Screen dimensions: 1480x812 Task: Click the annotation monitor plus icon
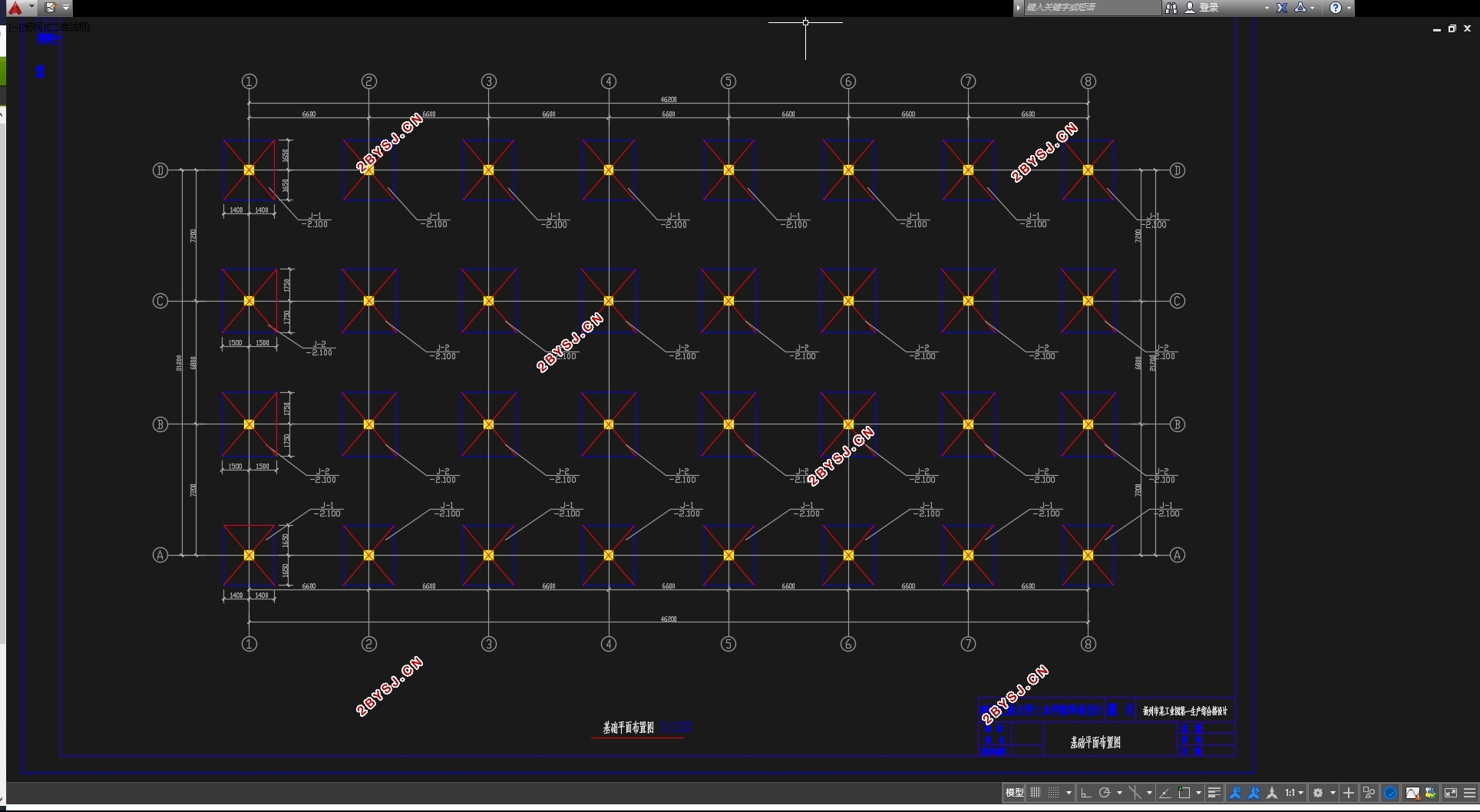coord(1349,793)
